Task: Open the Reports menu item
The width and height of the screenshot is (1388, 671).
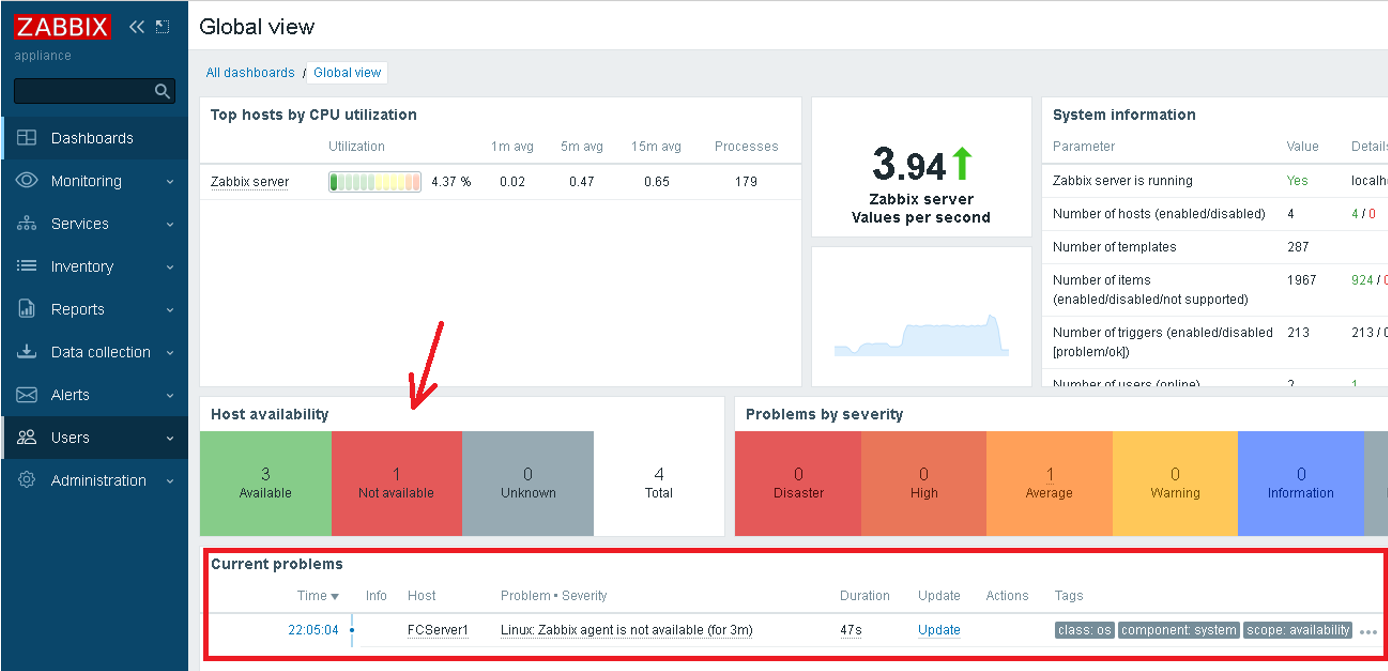Action: pos(94,309)
